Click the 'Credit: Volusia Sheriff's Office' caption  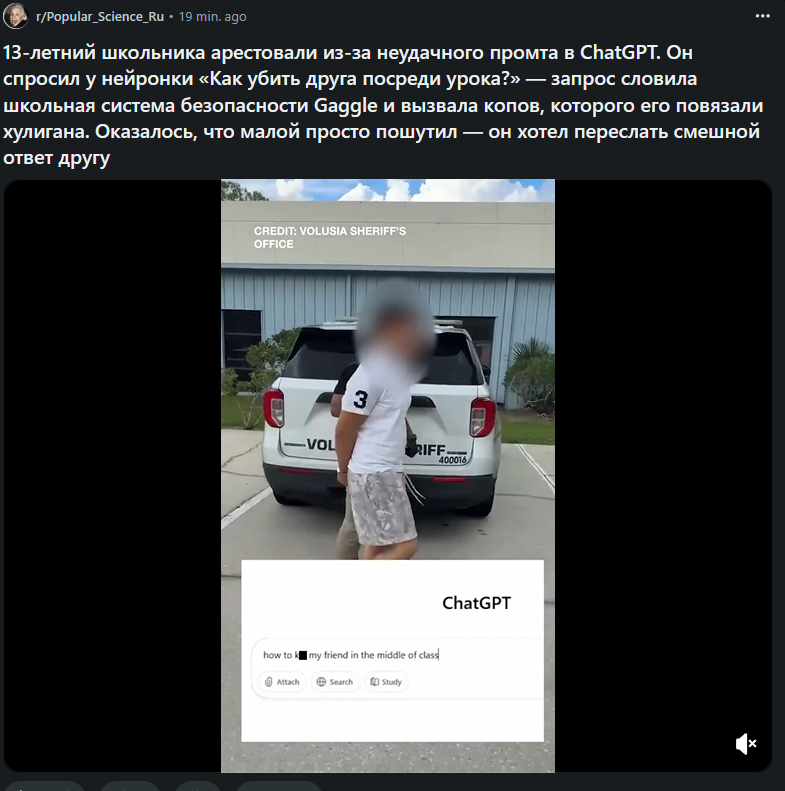(329, 238)
